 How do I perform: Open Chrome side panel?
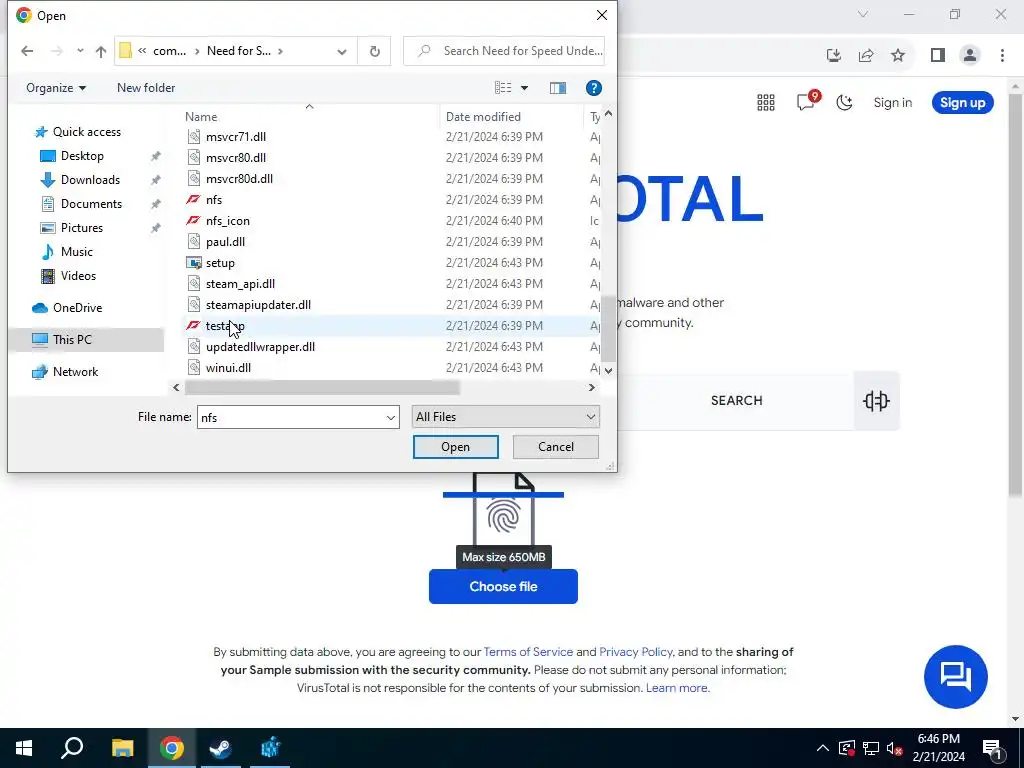938,55
